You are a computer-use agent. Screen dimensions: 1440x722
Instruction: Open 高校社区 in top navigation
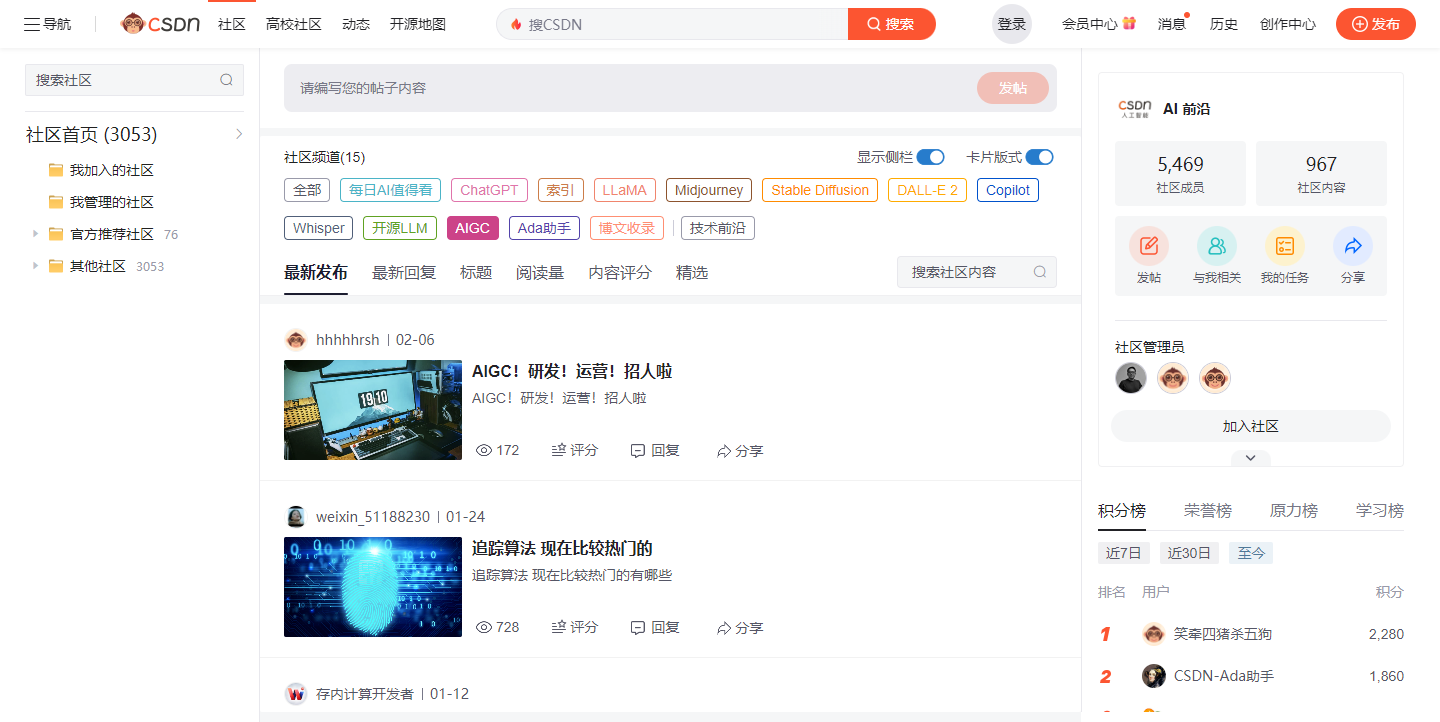[294, 24]
